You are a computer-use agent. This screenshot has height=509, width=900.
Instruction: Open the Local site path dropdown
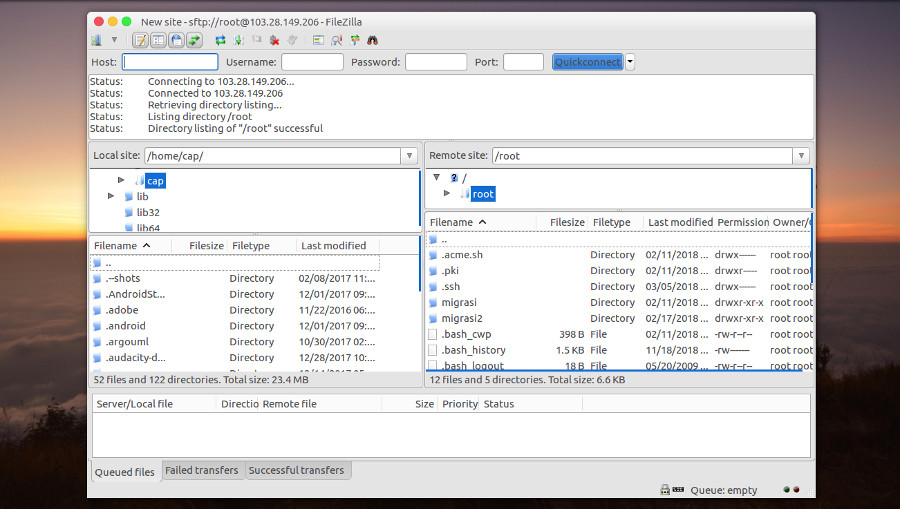pyautogui.click(x=409, y=156)
